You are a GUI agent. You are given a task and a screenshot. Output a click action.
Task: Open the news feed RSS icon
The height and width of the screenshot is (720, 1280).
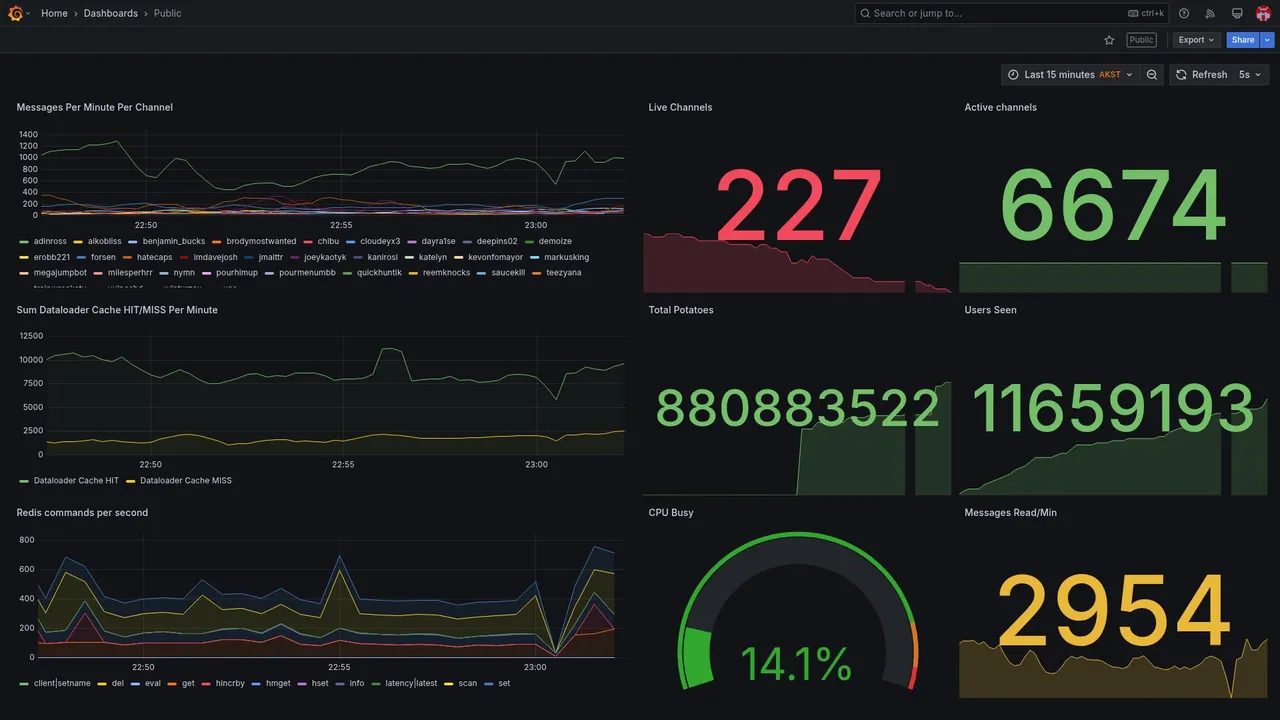point(1210,13)
